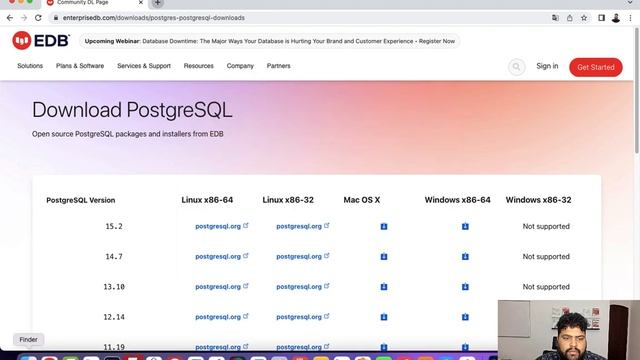Open the Partners menu

click(x=278, y=66)
